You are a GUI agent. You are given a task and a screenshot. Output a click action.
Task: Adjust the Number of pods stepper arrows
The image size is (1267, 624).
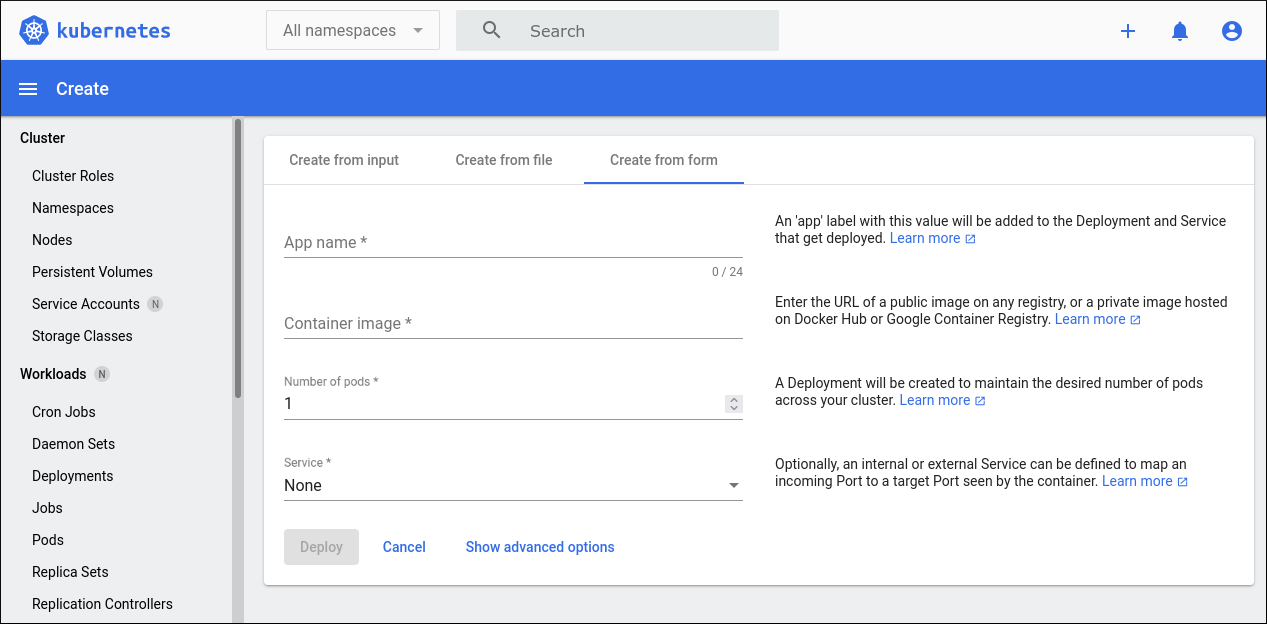point(734,404)
